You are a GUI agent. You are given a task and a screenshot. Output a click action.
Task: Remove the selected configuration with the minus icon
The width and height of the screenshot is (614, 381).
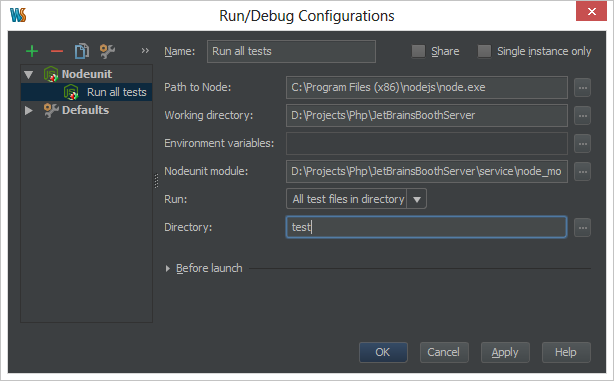pyautogui.click(x=57, y=51)
